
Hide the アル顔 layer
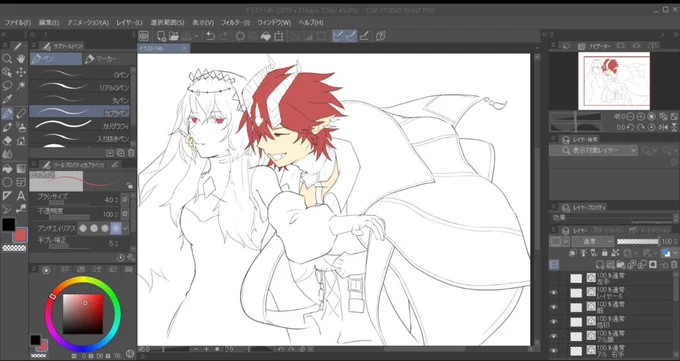(553, 336)
